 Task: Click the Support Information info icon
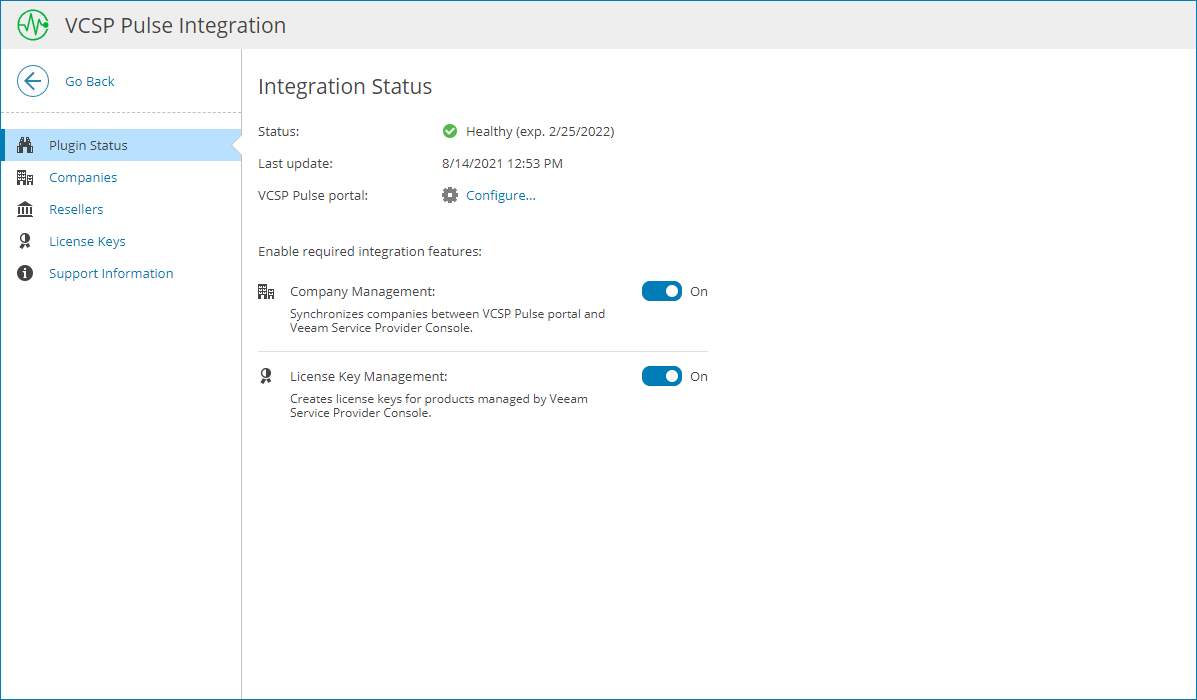coord(26,273)
